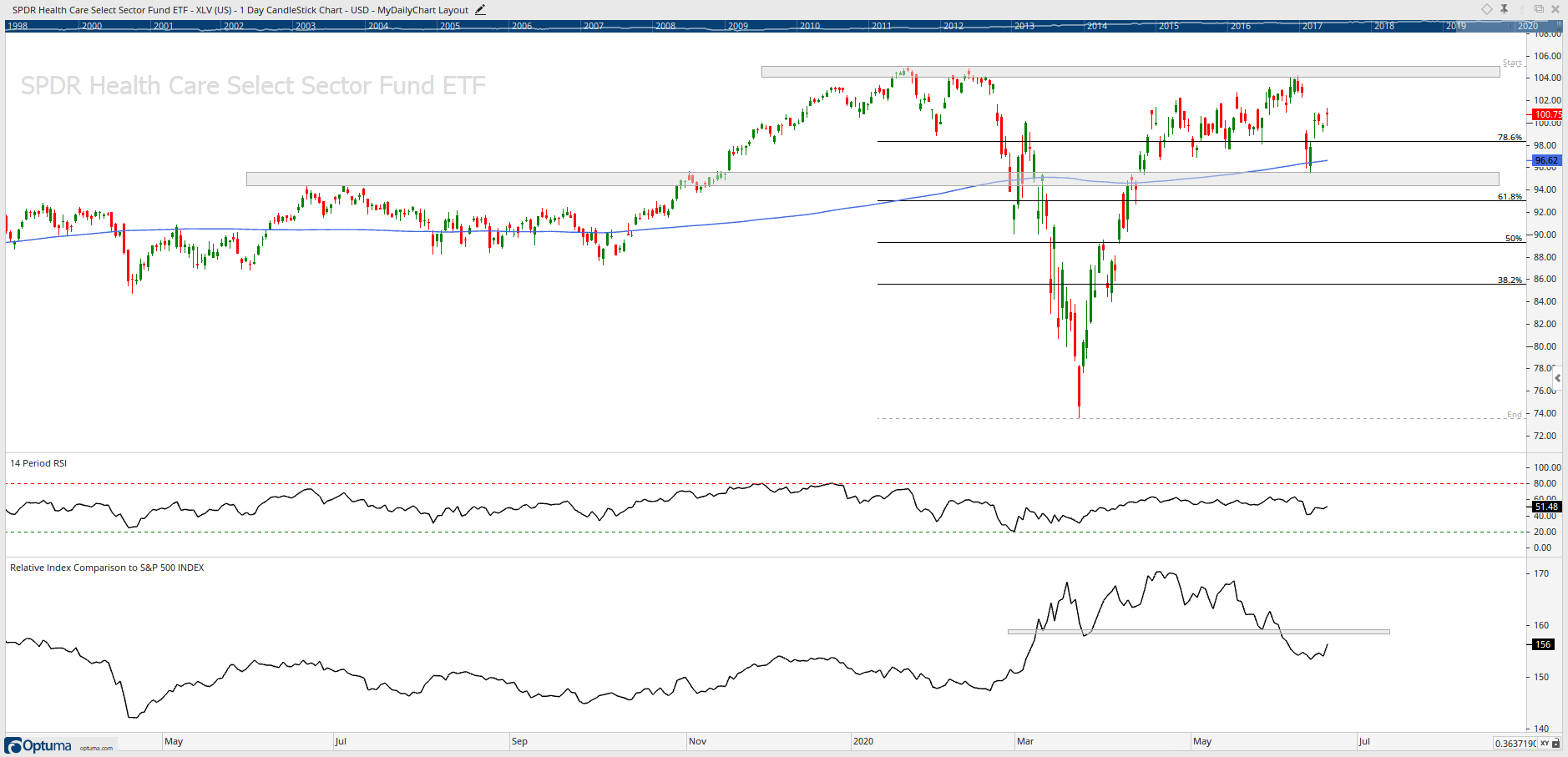The width and height of the screenshot is (1568, 757).
Task: Click the XY scale mode button
Action: click(x=1545, y=743)
